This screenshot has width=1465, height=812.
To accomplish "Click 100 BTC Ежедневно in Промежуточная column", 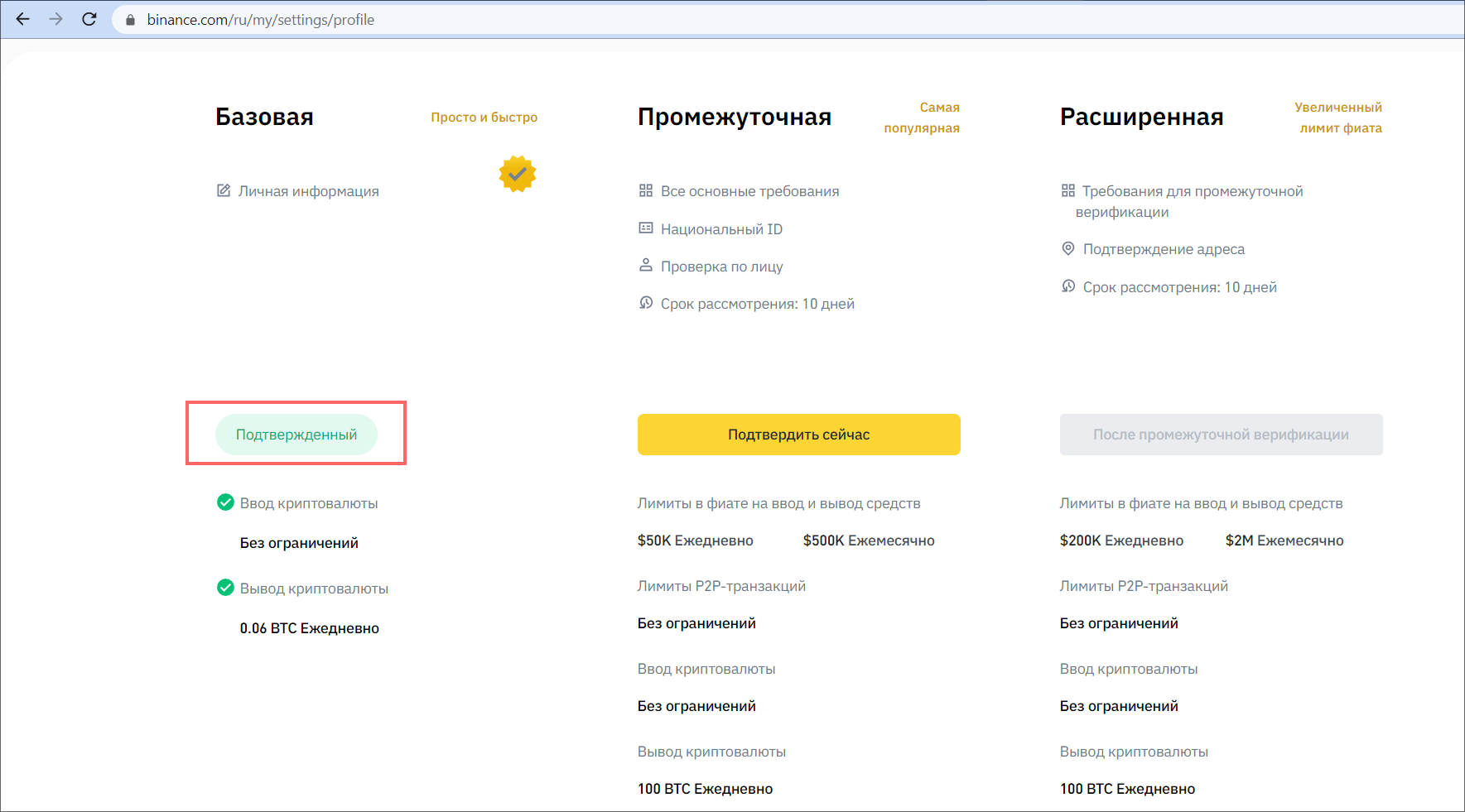I will click(705, 789).
